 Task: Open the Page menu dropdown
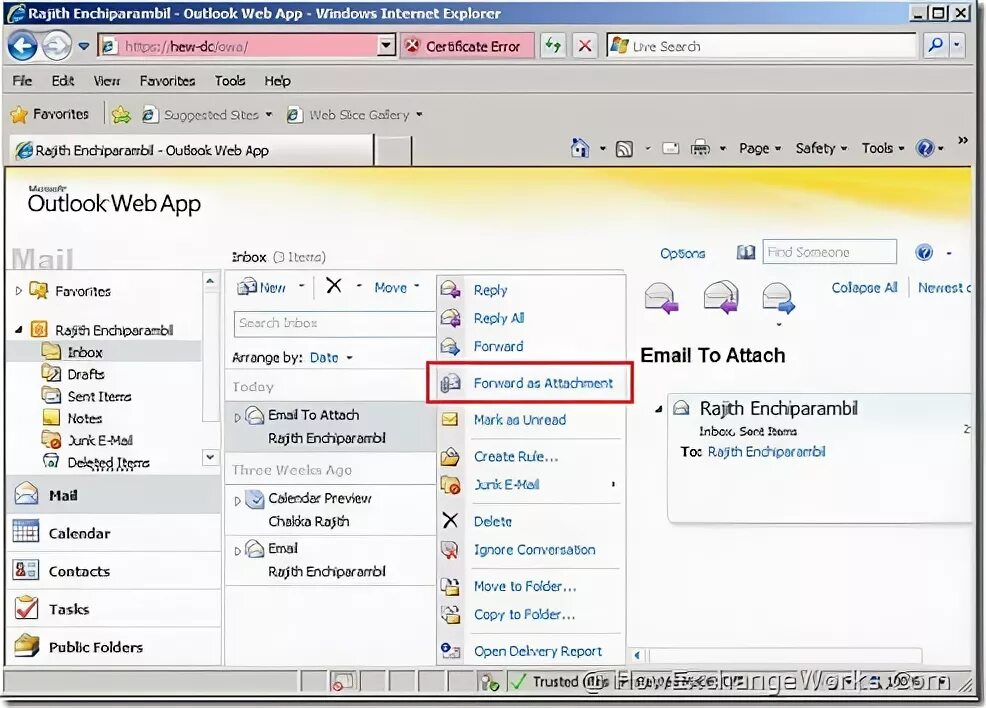(x=760, y=148)
